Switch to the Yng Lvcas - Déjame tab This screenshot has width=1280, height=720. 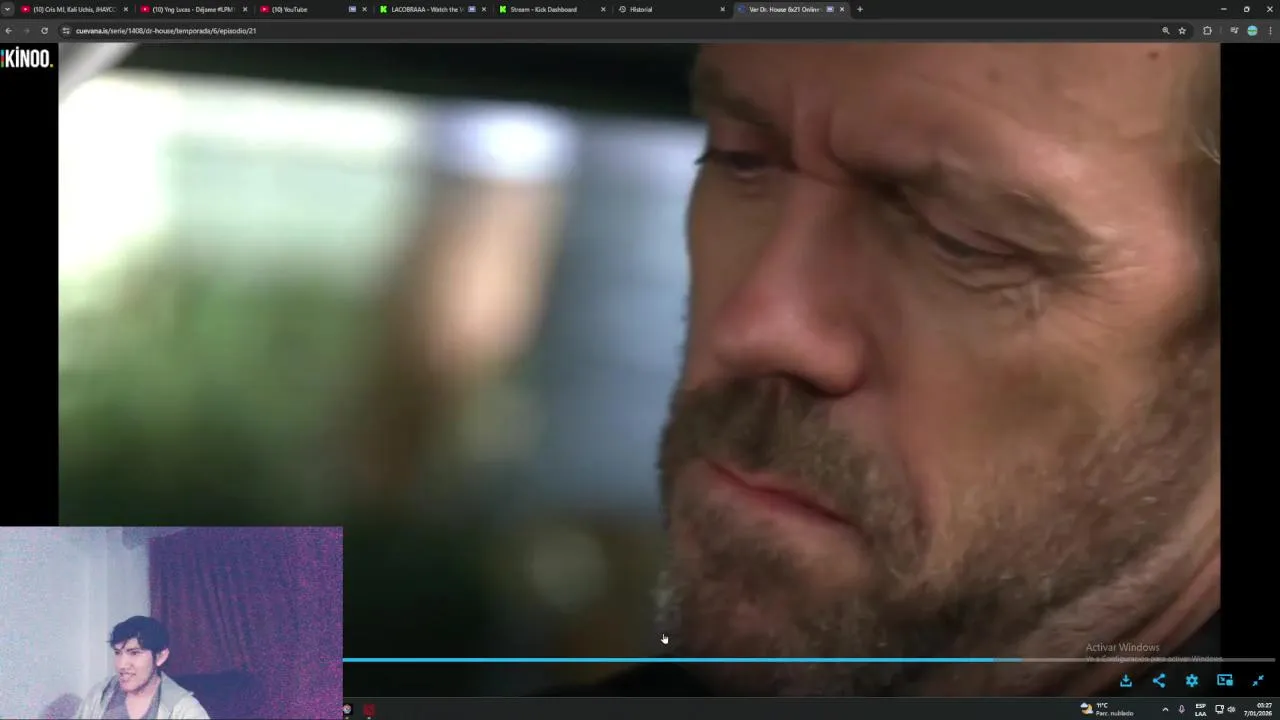[194, 9]
